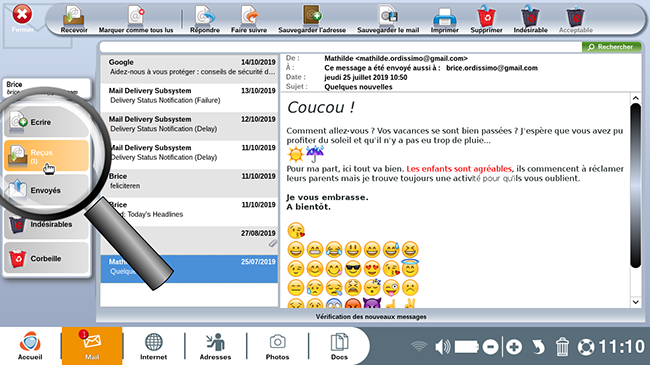Delete the email with Supprimer
Screen dimensions: 650x365
pyautogui.click(x=486, y=20)
